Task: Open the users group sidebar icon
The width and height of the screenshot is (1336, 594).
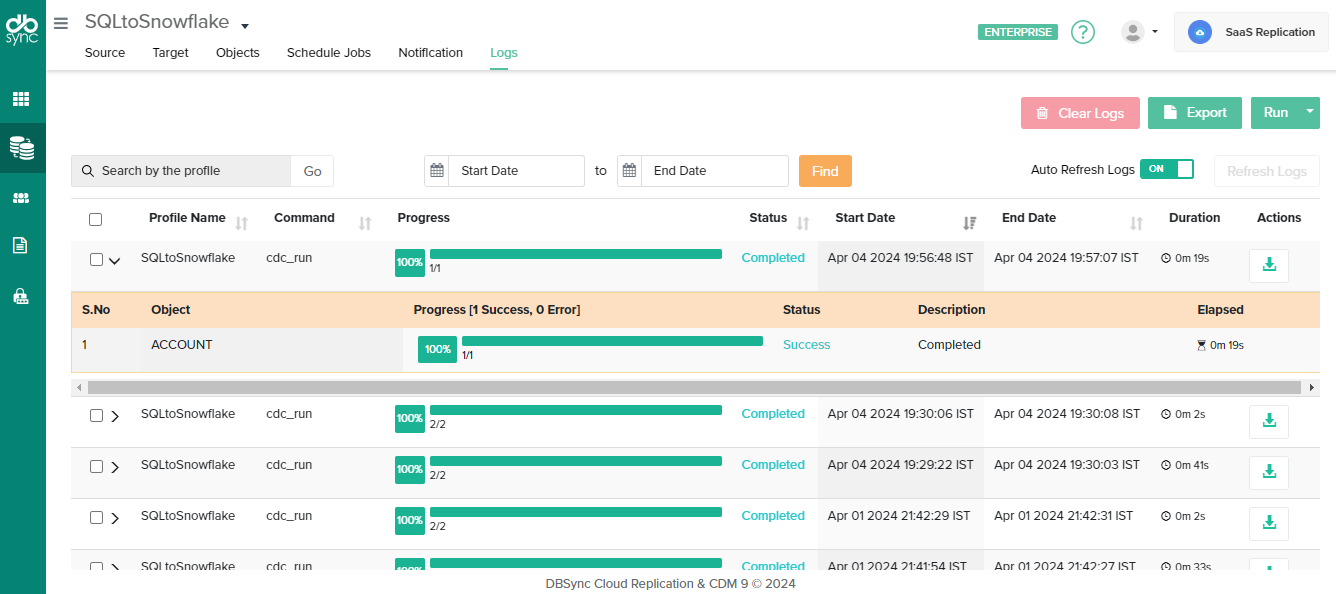Action: (x=21, y=198)
